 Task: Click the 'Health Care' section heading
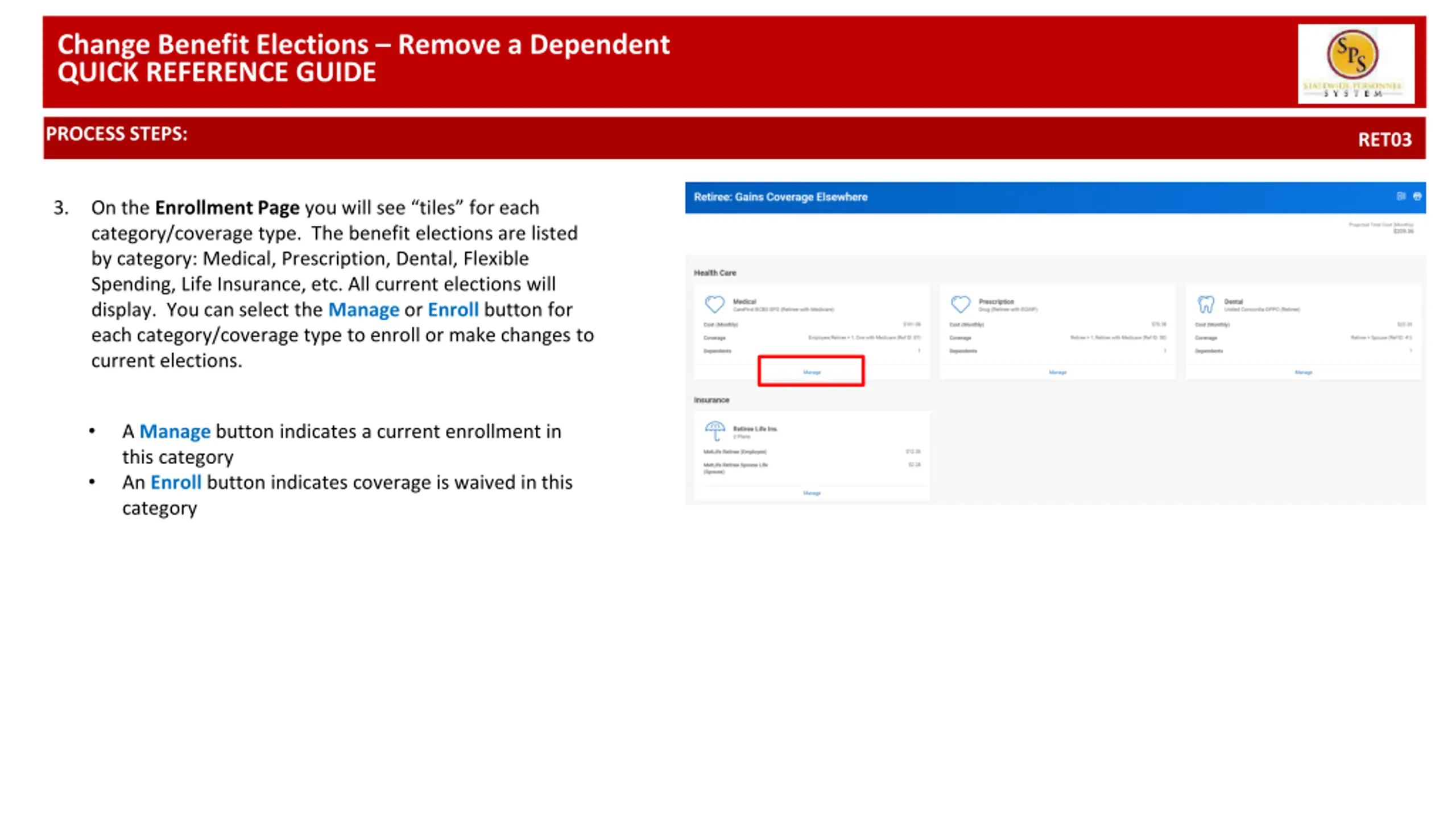pos(715,273)
